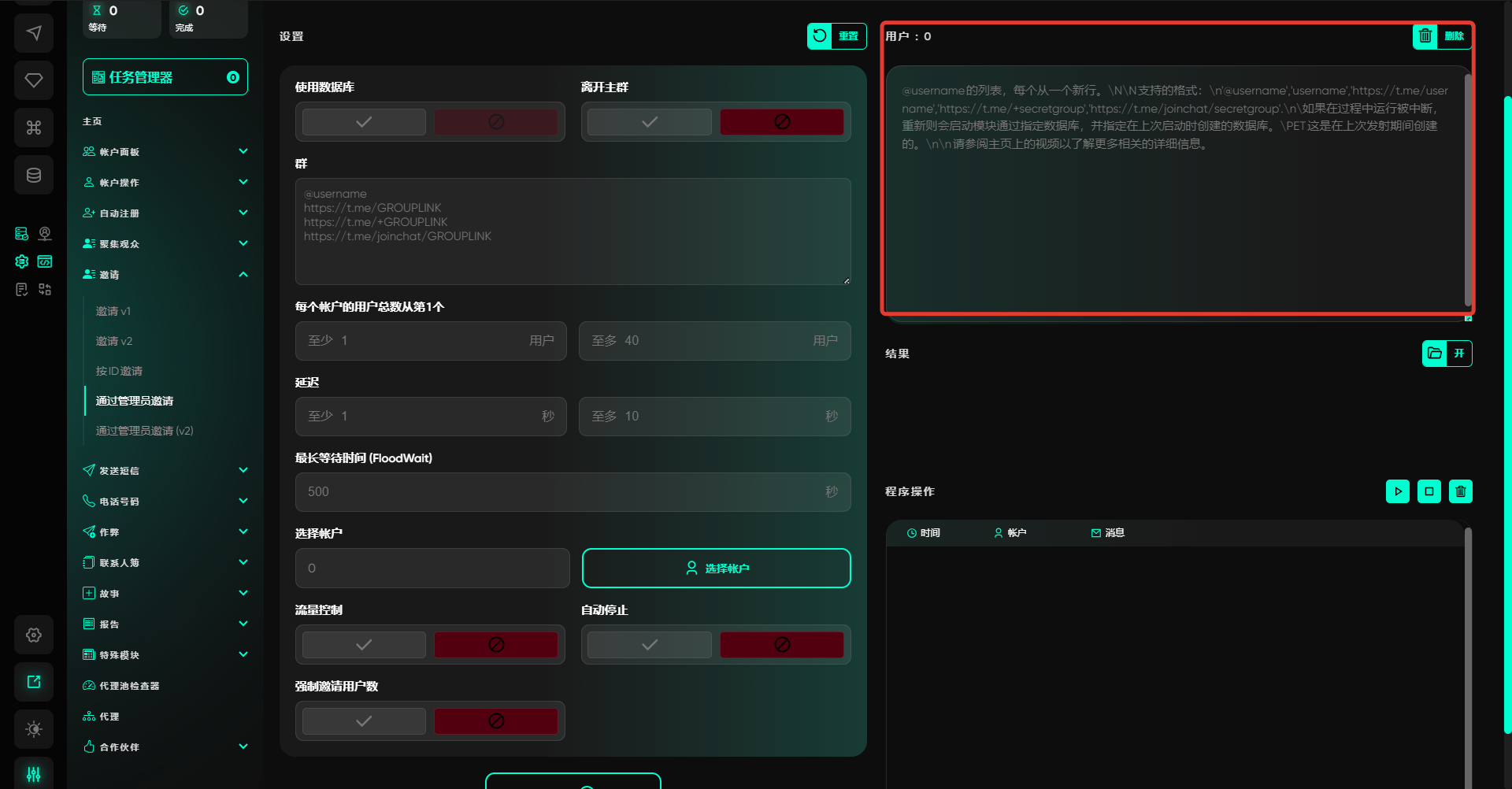Click the 重置 reset button

836,36
